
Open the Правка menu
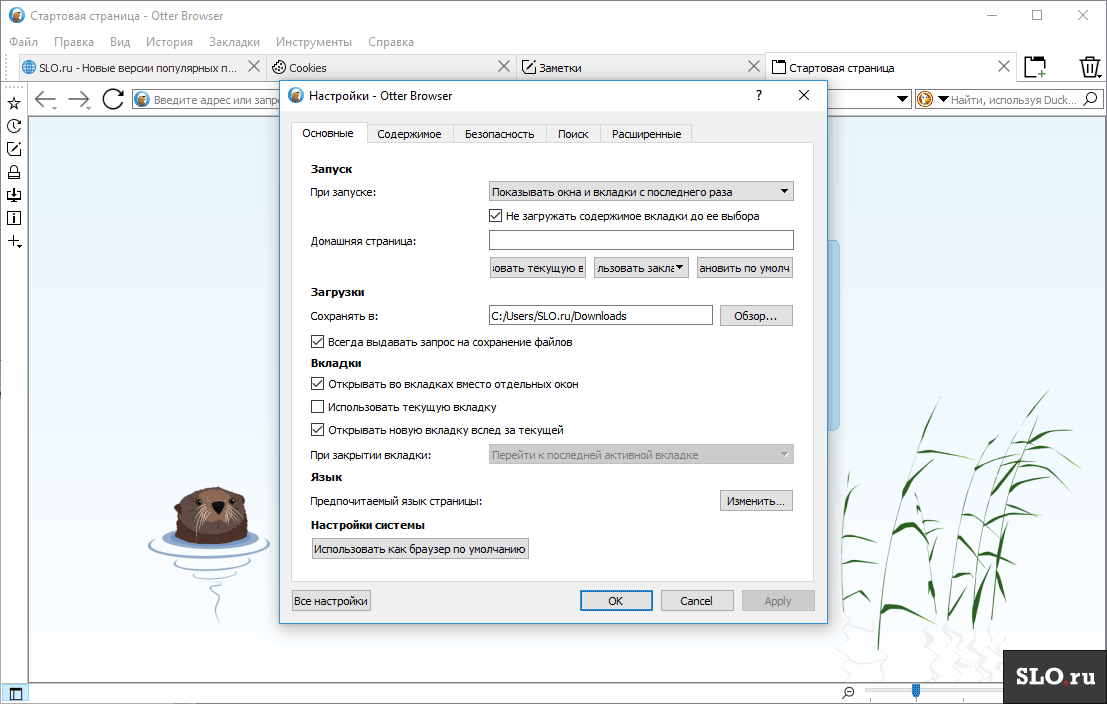(x=73, y=42)
